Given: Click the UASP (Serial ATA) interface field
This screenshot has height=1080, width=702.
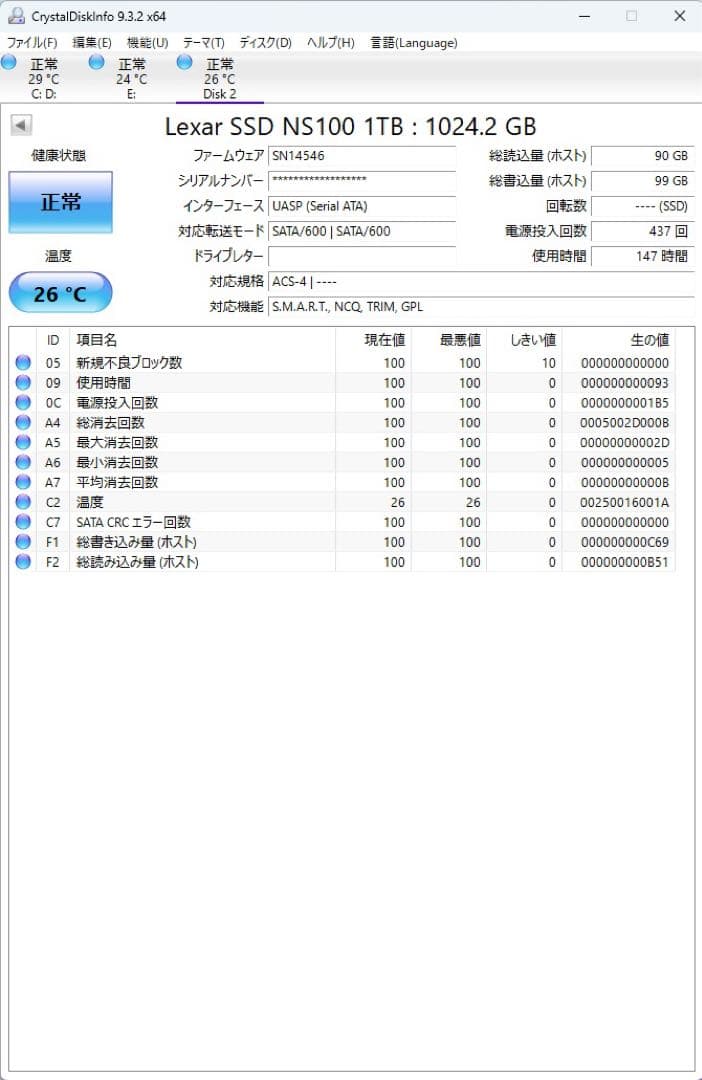Looking at the screenshot, I should click(362, 206).
